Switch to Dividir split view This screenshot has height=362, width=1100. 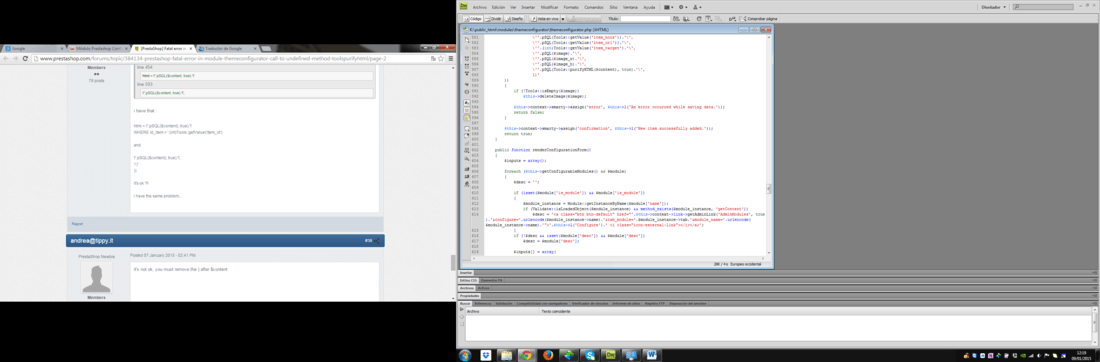click(x=493, y=19)
